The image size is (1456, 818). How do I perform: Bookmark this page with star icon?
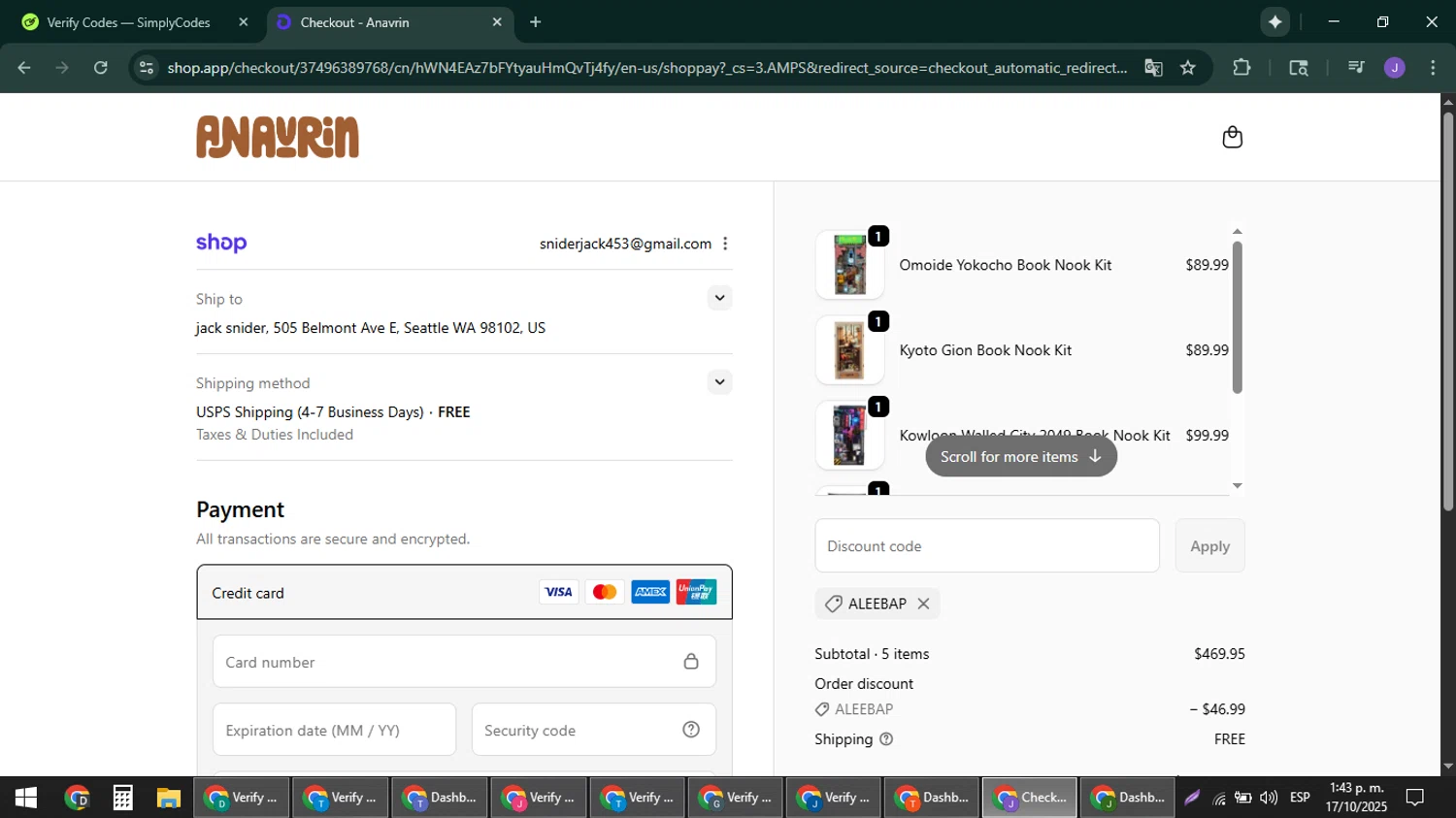click(x=1188, y=68)
